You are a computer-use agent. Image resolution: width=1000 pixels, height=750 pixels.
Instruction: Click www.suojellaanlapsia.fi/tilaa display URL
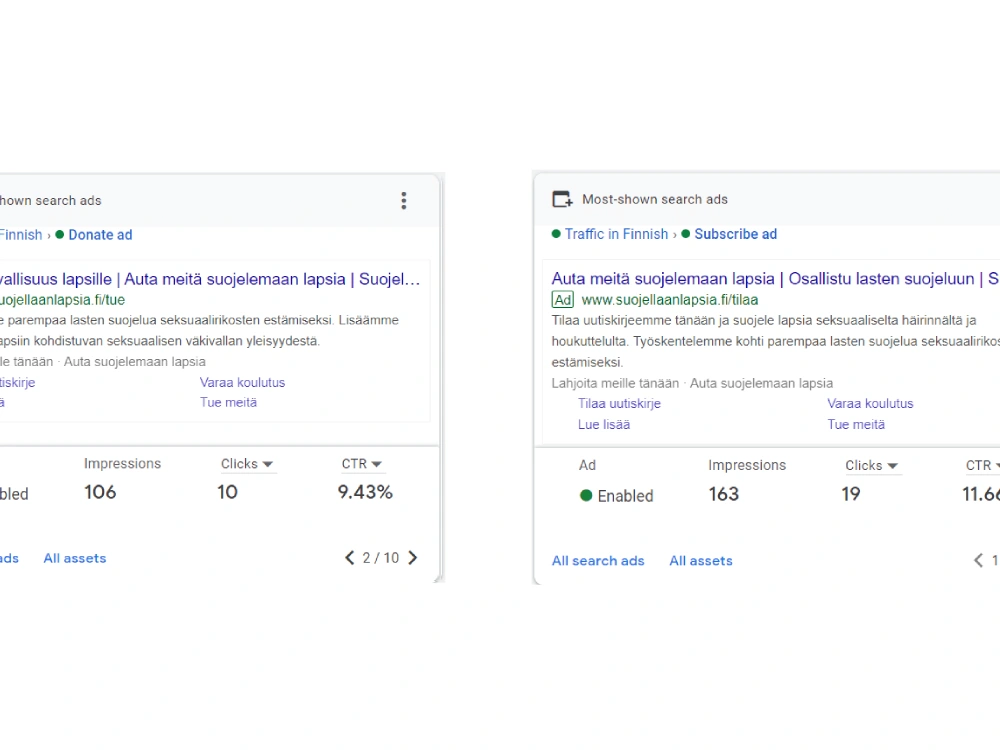click(670, 300)
